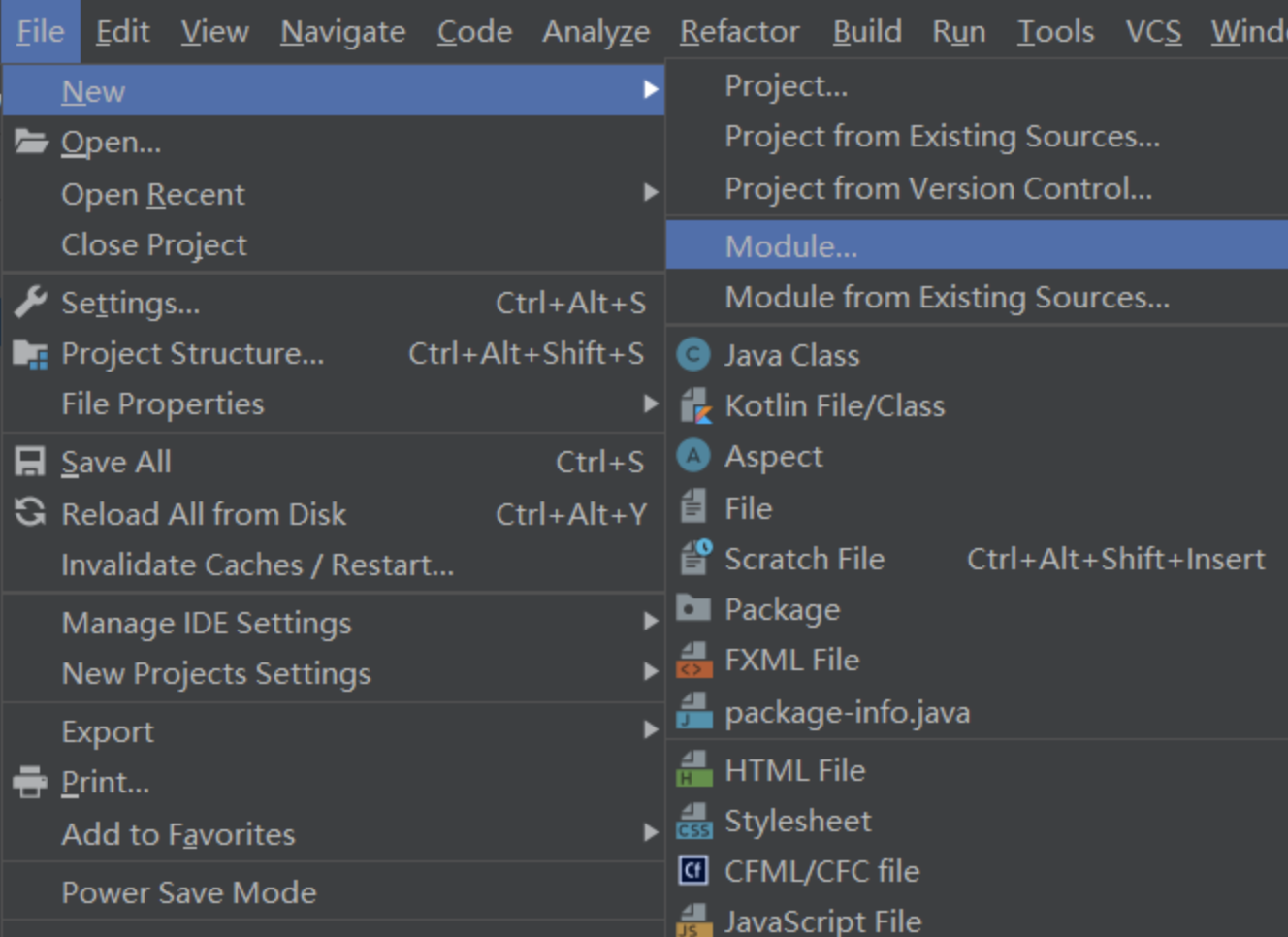1288x937 pixels.
Task: Select Module... from the New submenu
Action: [791, 246]
